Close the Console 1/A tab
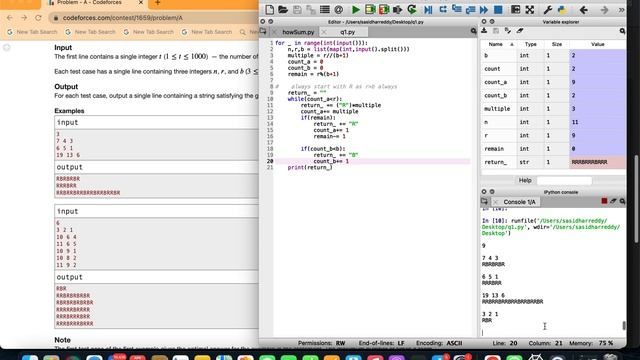 click(496, 202)
